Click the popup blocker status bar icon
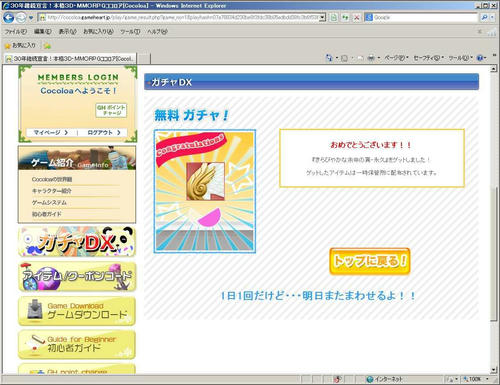Viewport: 500px width, 385px height. [x=338, y=379]
